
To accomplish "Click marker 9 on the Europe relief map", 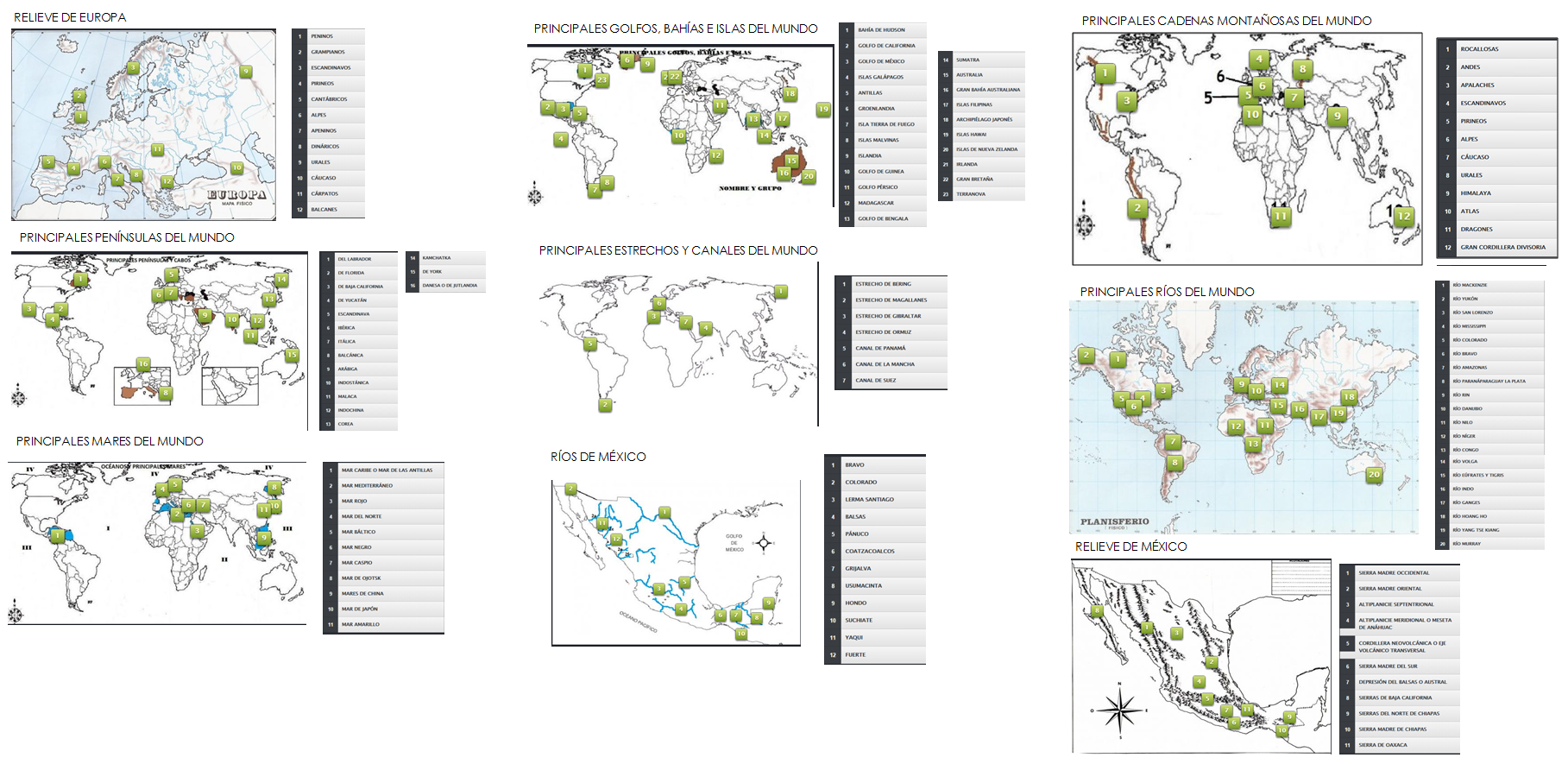I will [x=246, y=72].
